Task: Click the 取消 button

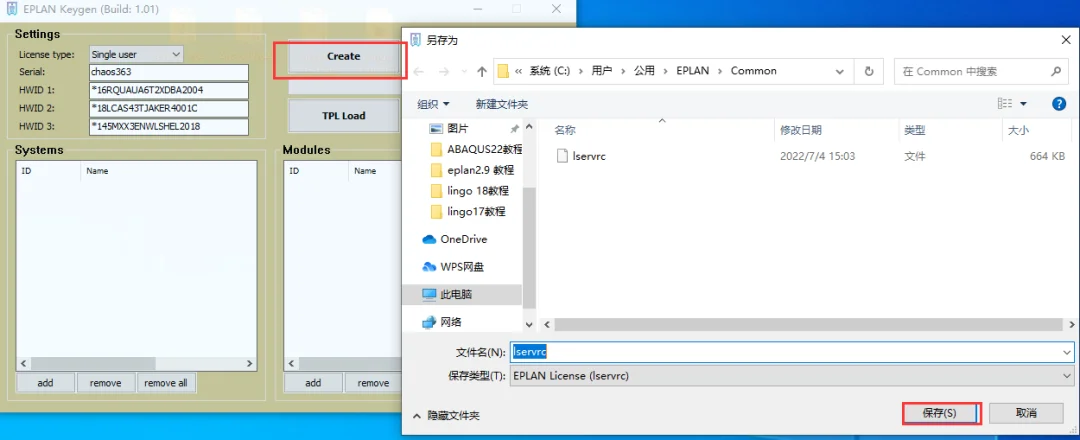Action: (1026, 413)
